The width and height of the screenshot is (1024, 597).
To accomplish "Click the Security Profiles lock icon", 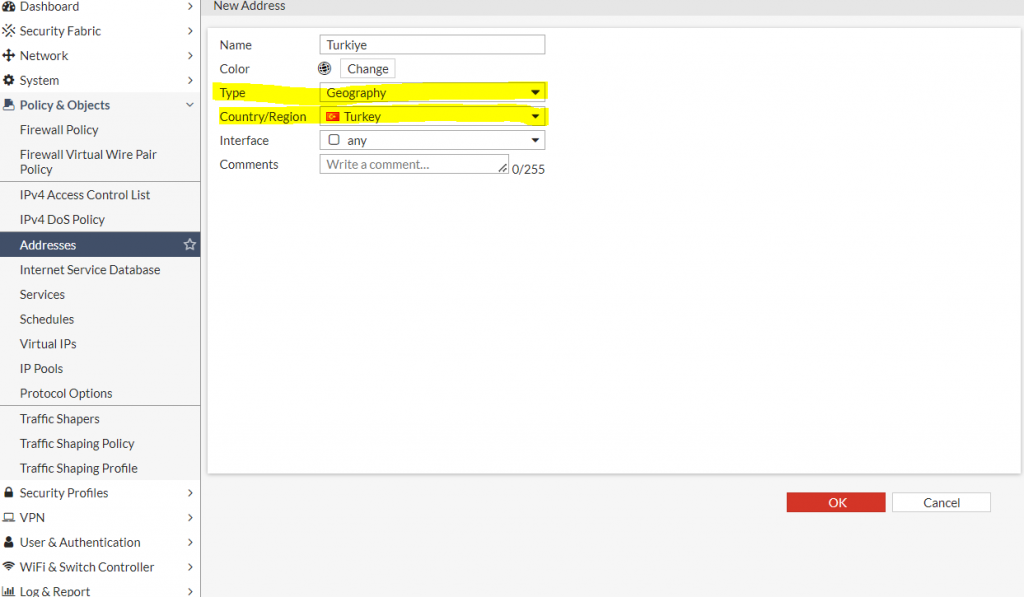I will pyautogui.click(x=9, y=493).
